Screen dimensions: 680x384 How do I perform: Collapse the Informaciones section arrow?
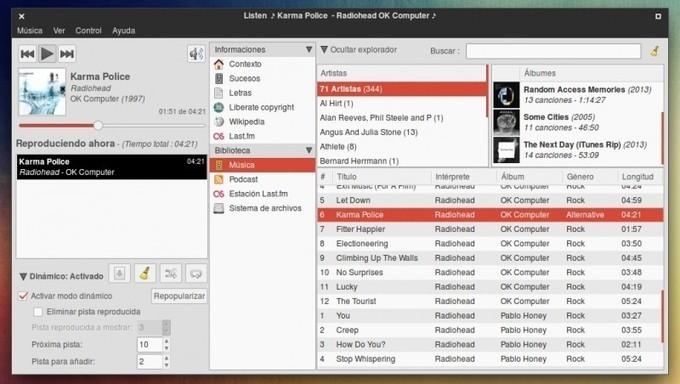point(309,49)
